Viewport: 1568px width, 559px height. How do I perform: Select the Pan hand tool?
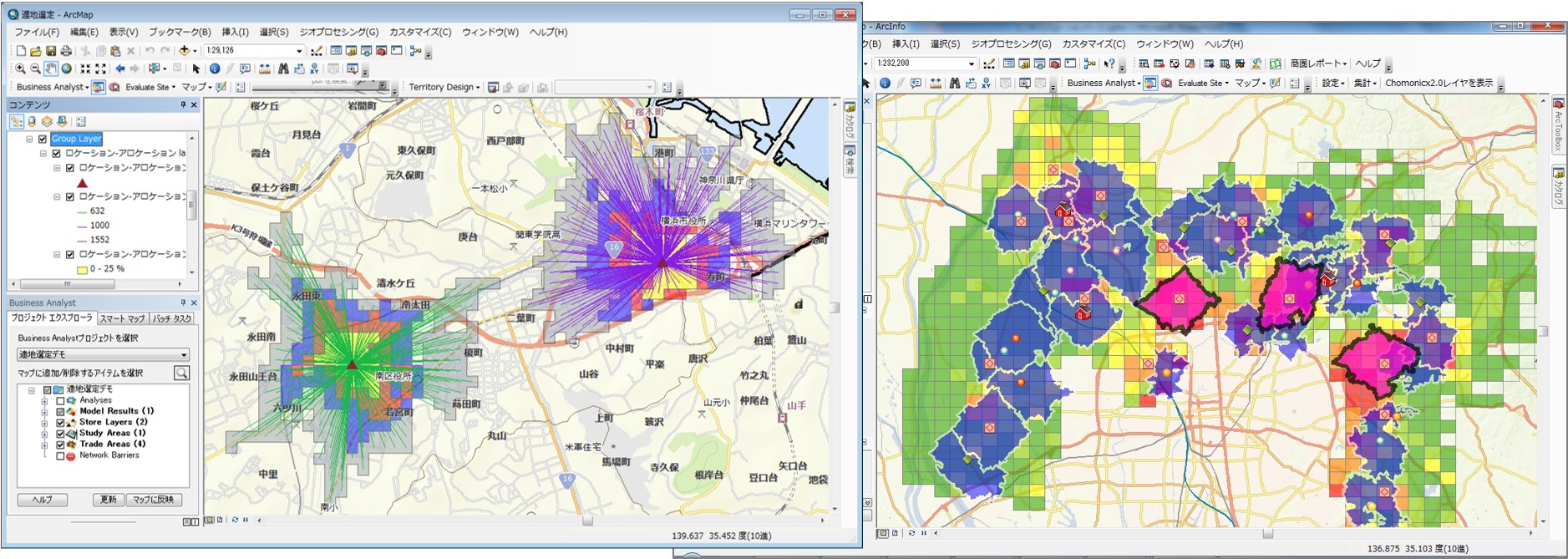click(x=51, y=69)
